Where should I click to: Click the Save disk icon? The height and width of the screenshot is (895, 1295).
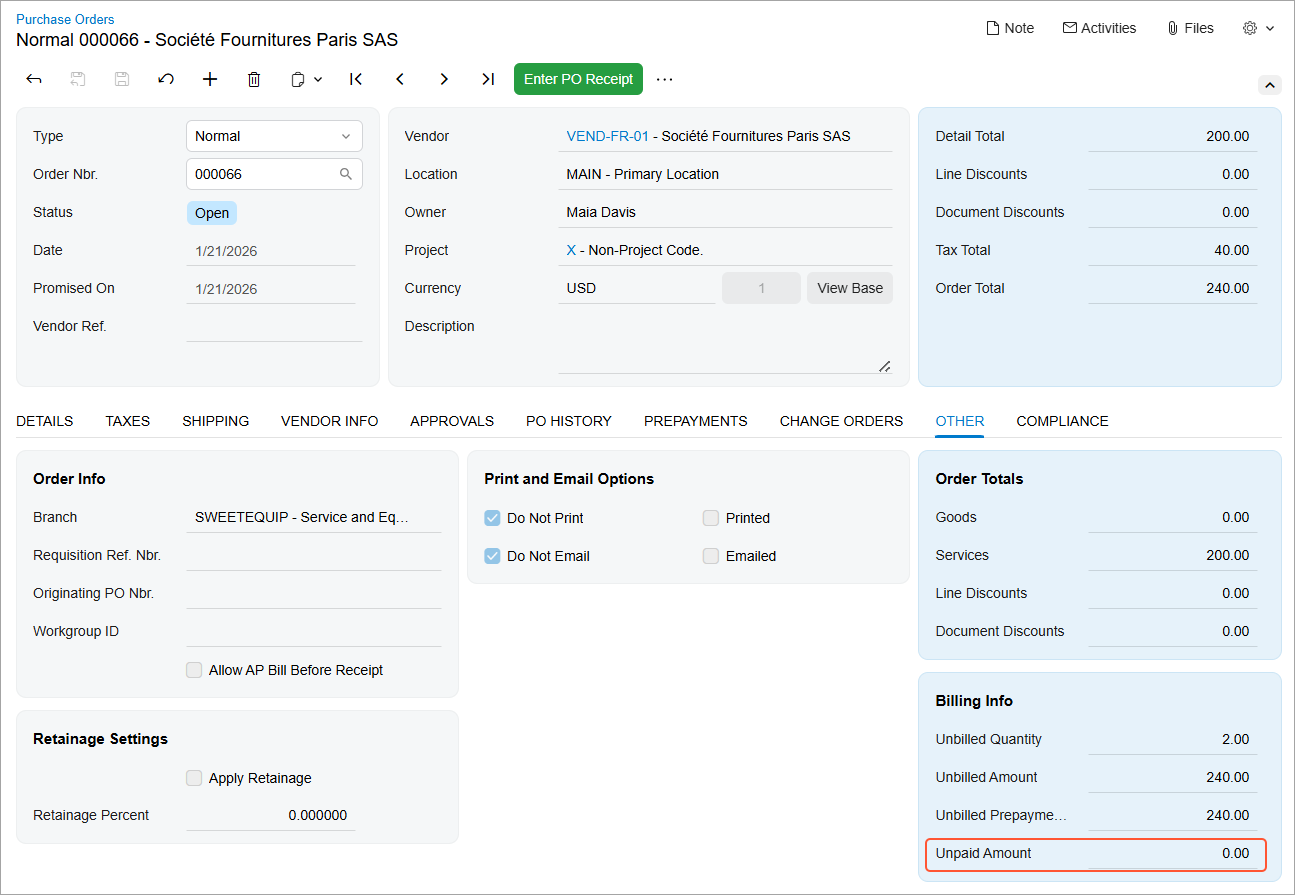click(x=122, y=79)
